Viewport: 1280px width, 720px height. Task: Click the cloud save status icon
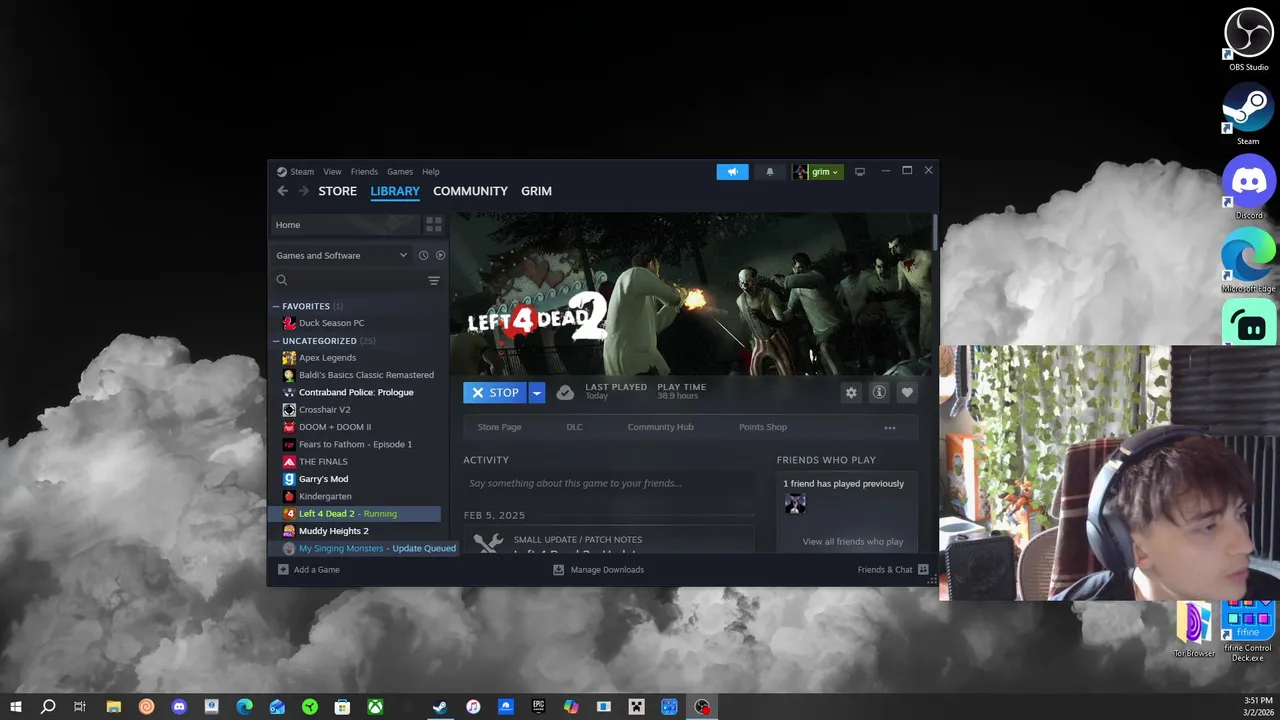(x=565, y=393)
